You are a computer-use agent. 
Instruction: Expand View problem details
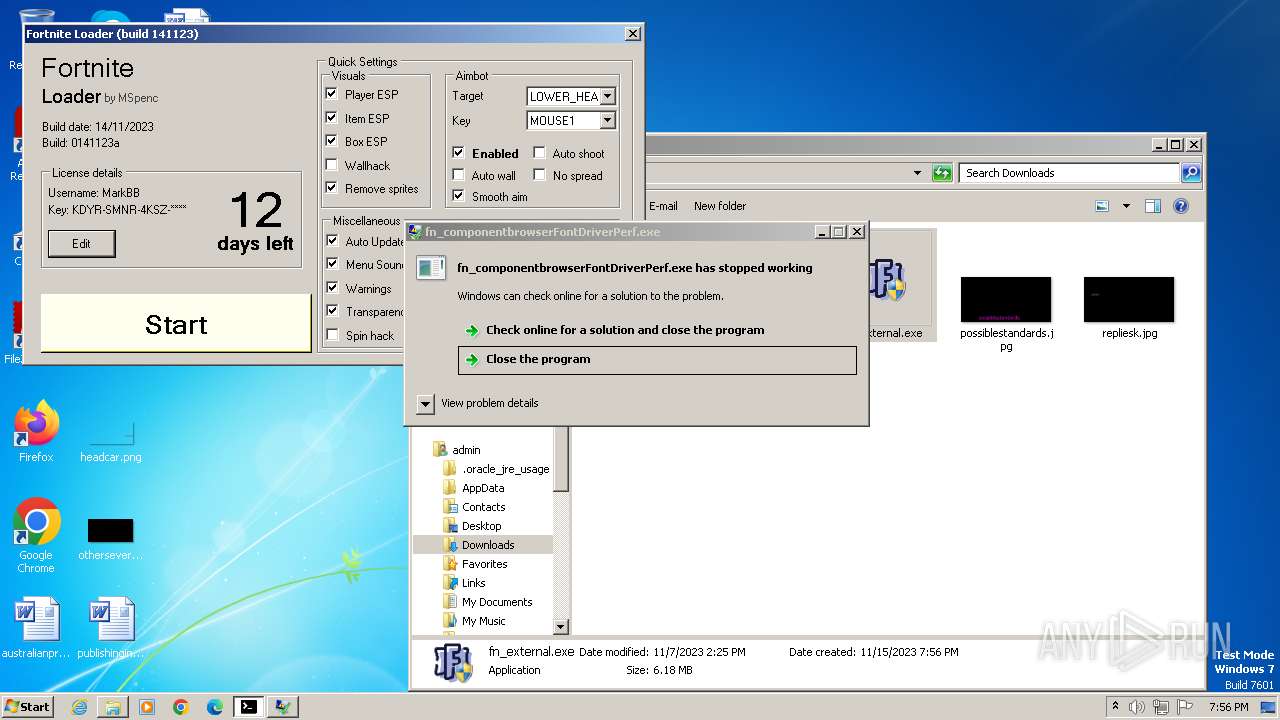click(x=425, y=403)
